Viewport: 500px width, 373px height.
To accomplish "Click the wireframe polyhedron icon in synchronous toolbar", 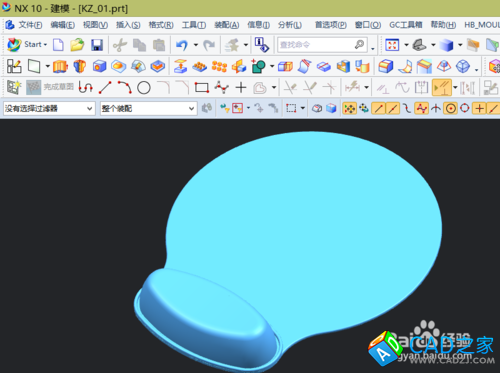I will coord(463,66).
